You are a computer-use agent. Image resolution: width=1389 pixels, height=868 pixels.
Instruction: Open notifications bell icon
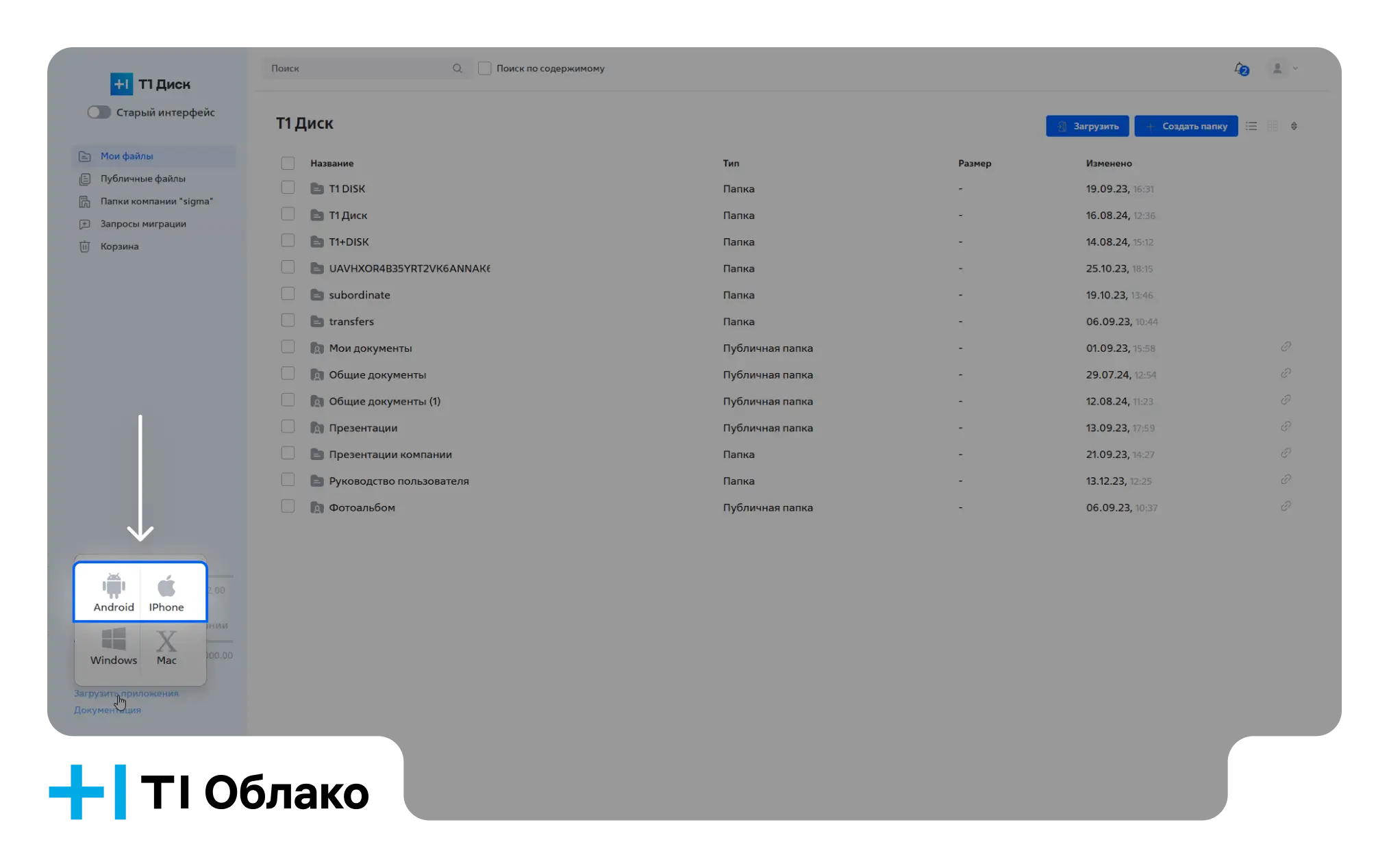pos(1241,68)
